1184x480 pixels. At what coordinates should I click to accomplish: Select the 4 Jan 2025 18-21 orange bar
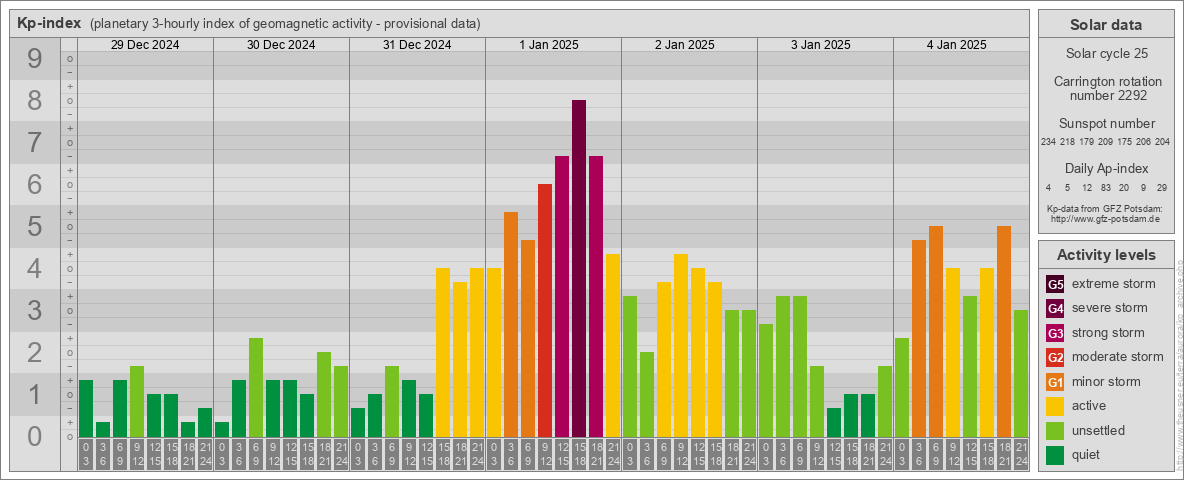pyautogui.click(x=1004, y=332)
